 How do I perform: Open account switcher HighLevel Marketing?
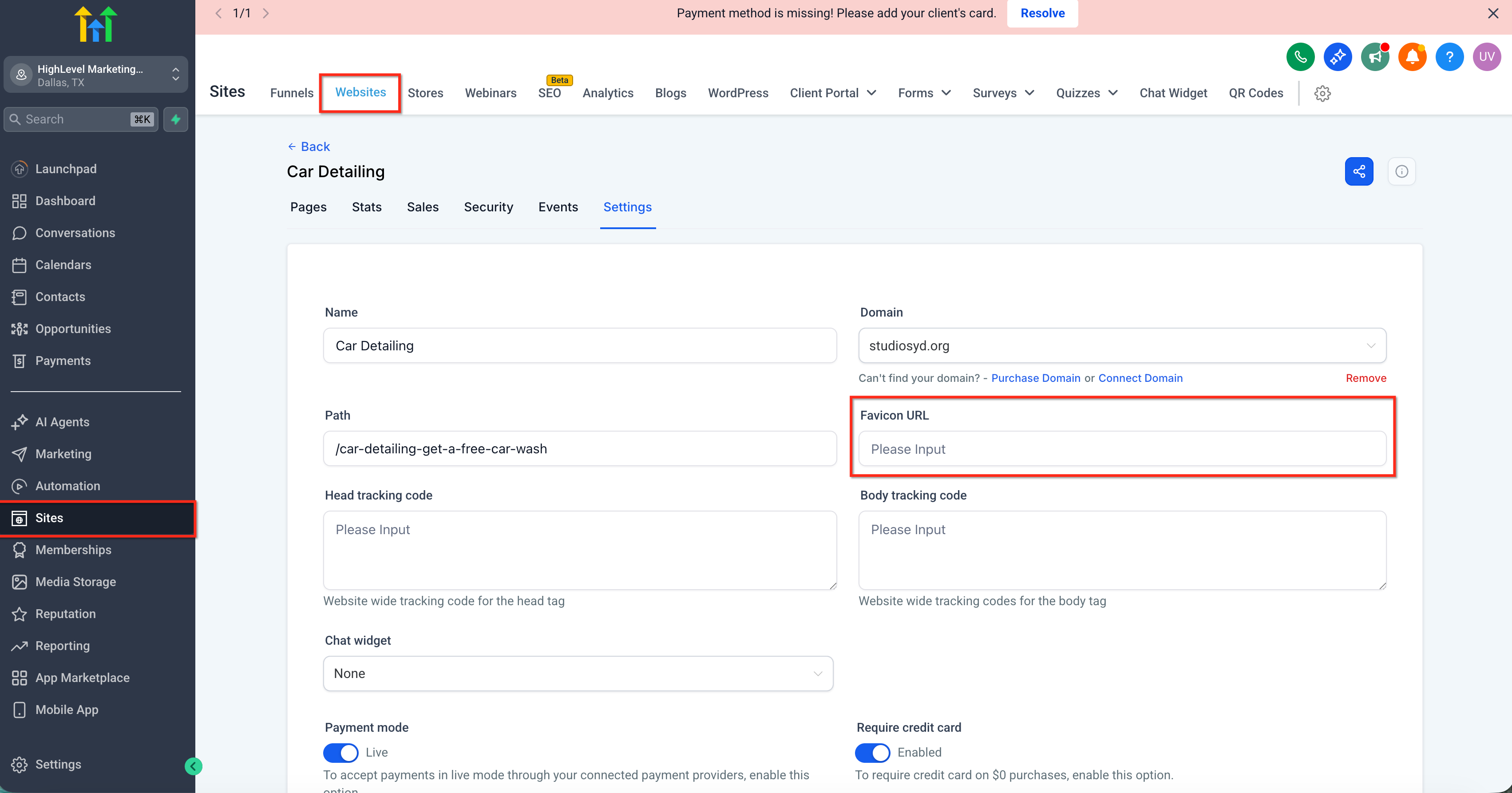coord(96,75)
